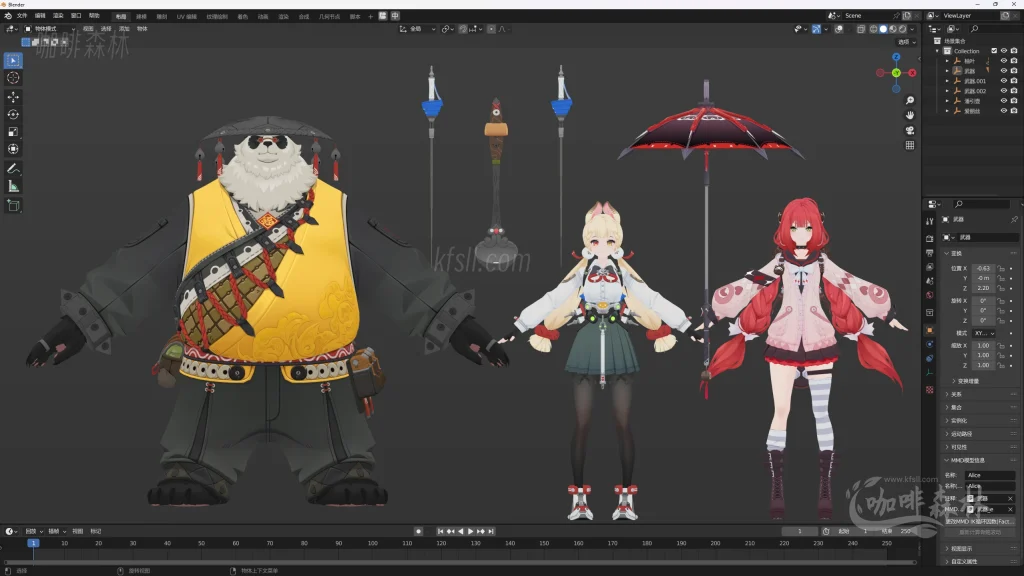
Task: Toggle snapping magnet in header
Action: pyautogui.click(x=463, y=29)
